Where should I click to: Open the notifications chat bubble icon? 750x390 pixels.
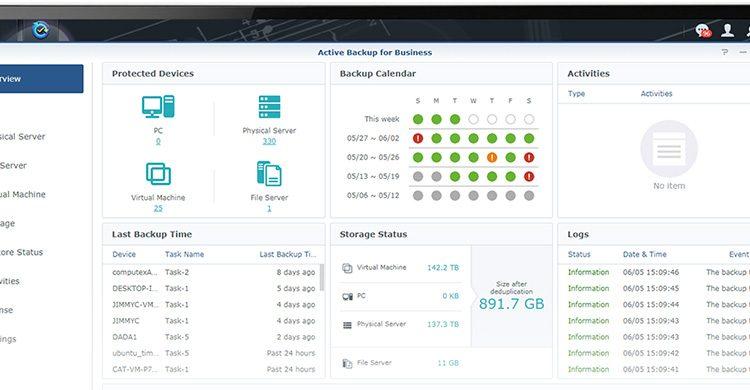tap(703, 31)
